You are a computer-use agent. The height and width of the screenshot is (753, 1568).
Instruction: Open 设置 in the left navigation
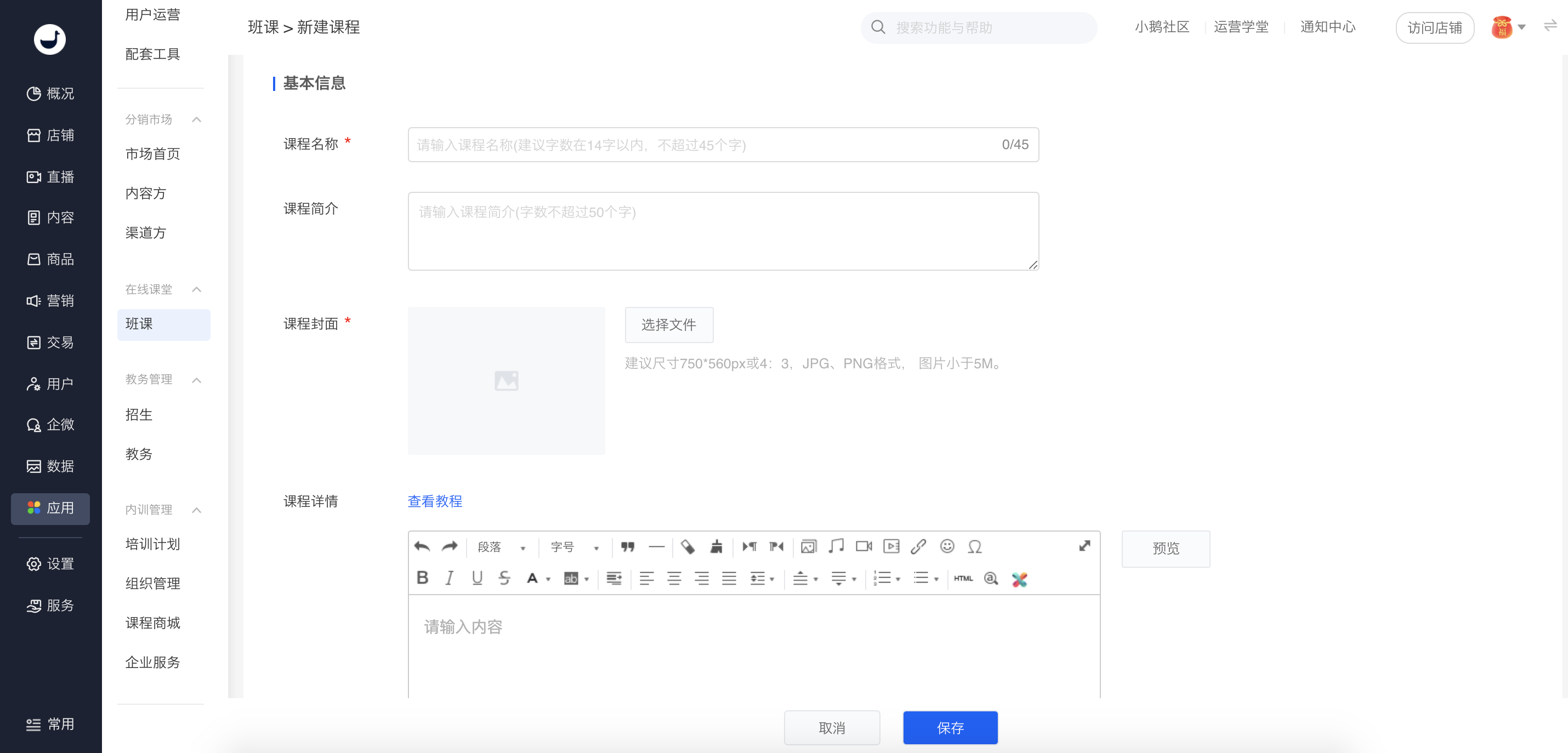point(50,564)
